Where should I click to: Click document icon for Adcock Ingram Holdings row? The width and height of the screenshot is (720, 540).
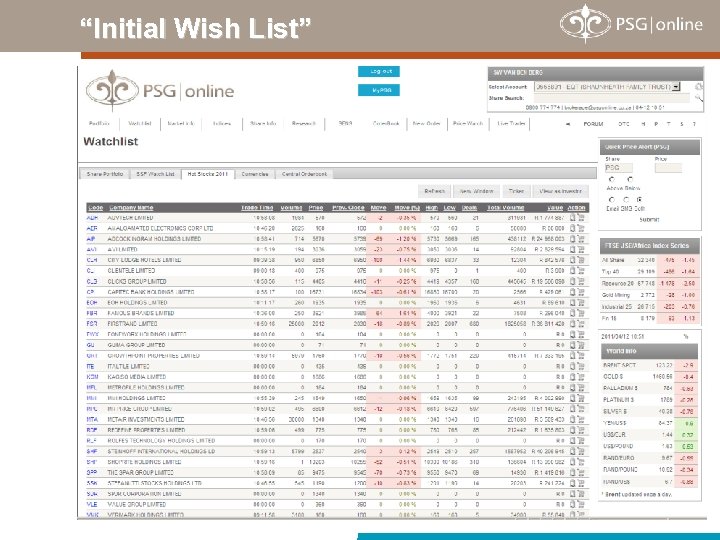click(573, 239)
